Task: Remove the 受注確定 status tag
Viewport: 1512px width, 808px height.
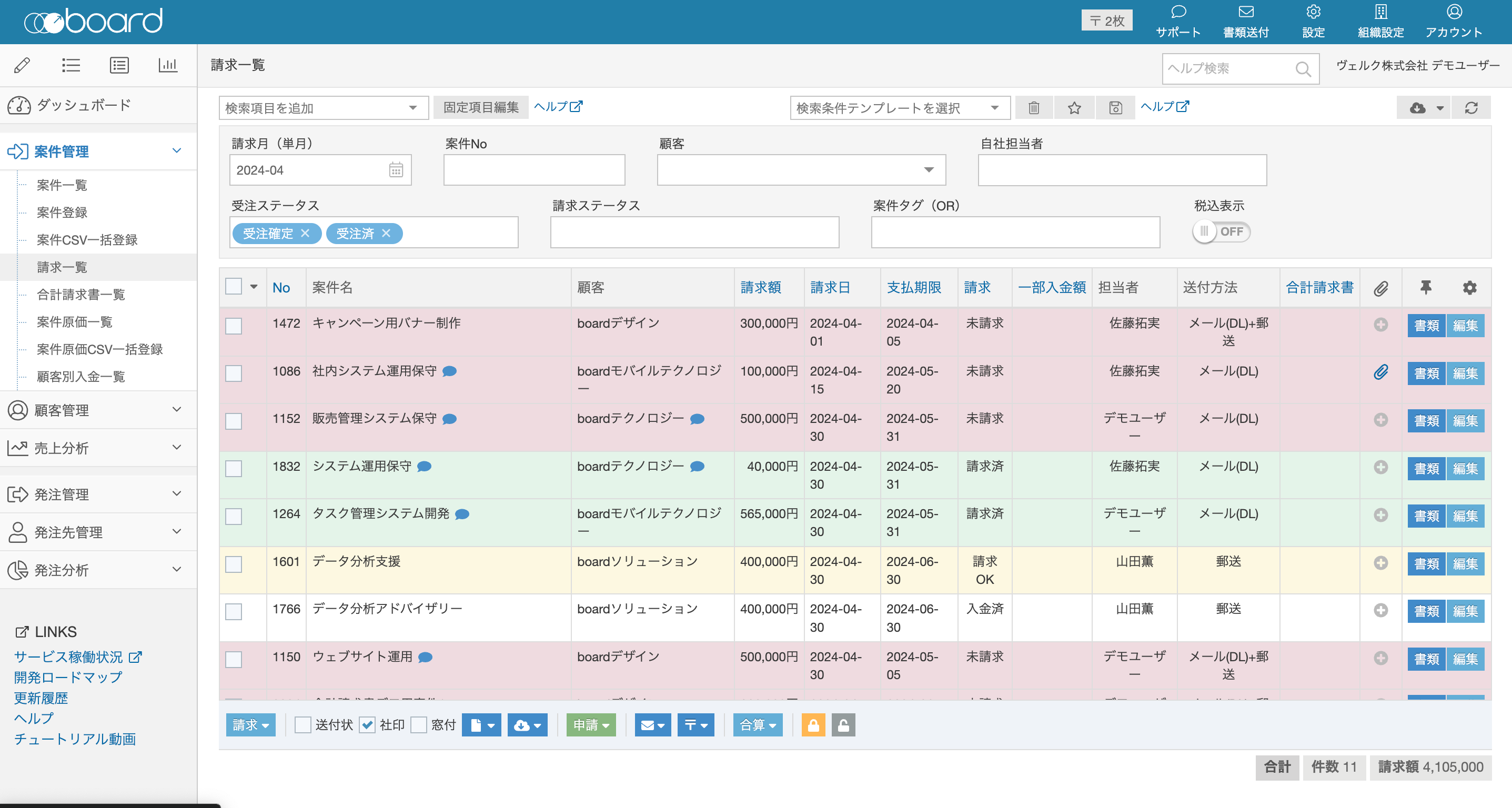Action: coord(305,234)
